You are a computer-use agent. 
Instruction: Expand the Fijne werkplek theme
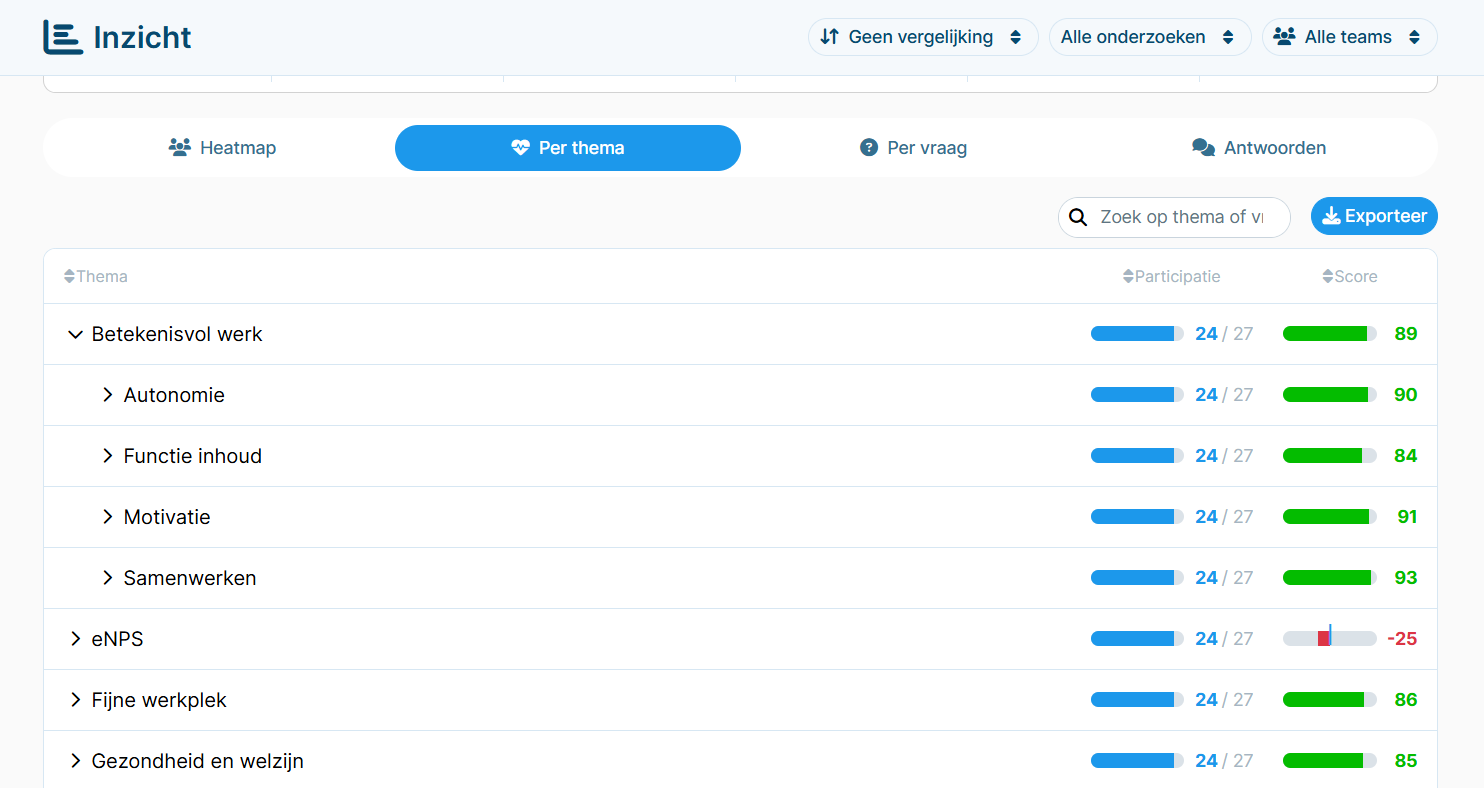(75, 700)
